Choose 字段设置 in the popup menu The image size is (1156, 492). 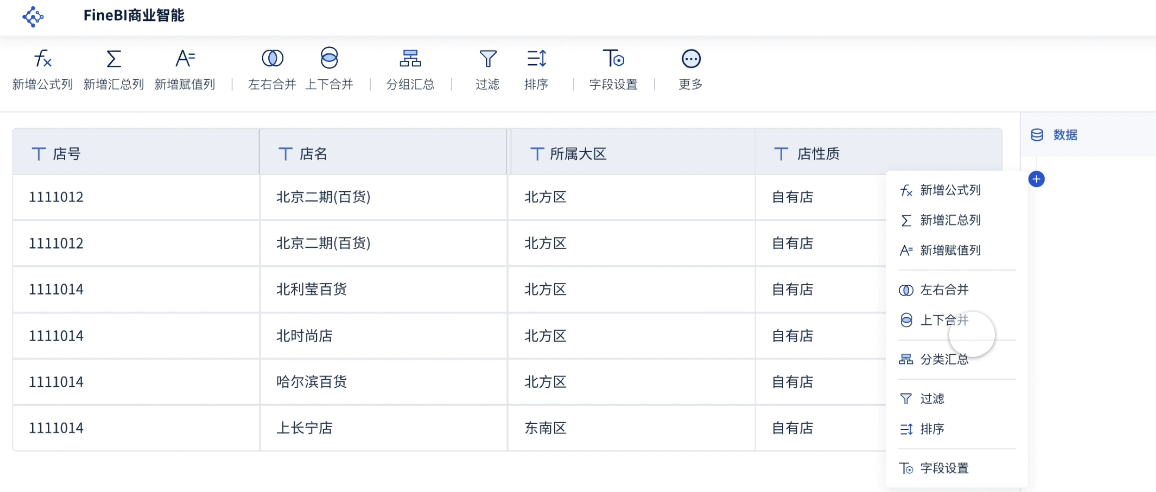943,468
